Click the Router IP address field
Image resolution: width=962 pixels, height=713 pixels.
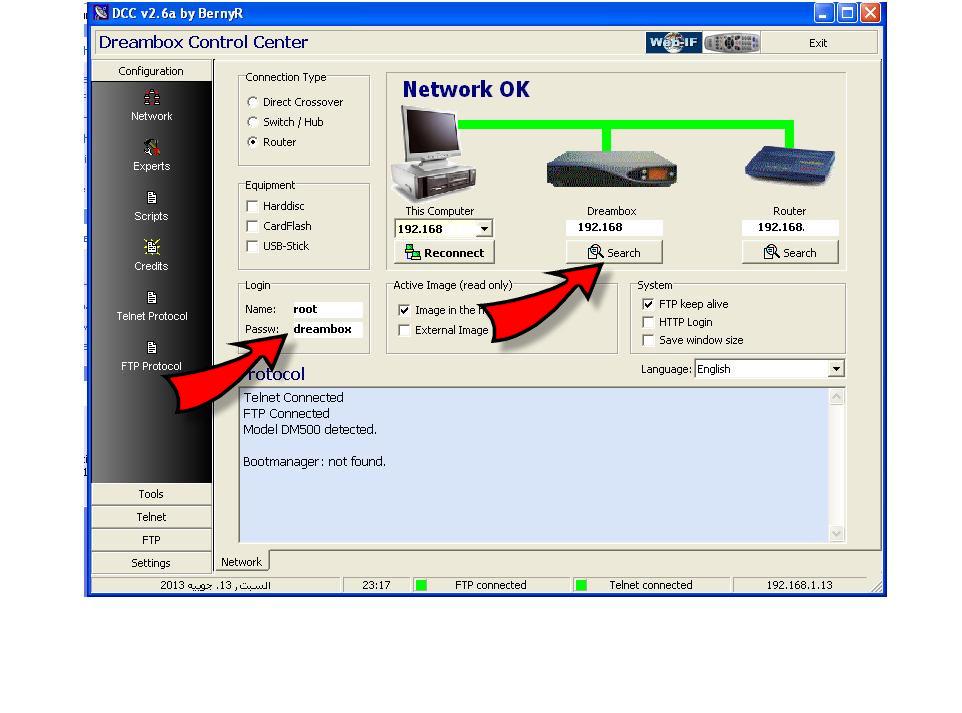[790, 228]
